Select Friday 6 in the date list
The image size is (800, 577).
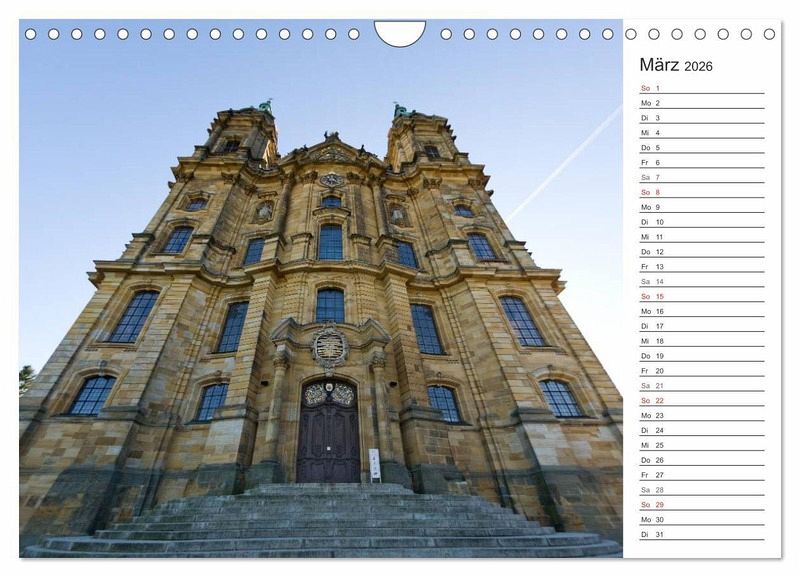pyautogui.click(x=701, y=162)
